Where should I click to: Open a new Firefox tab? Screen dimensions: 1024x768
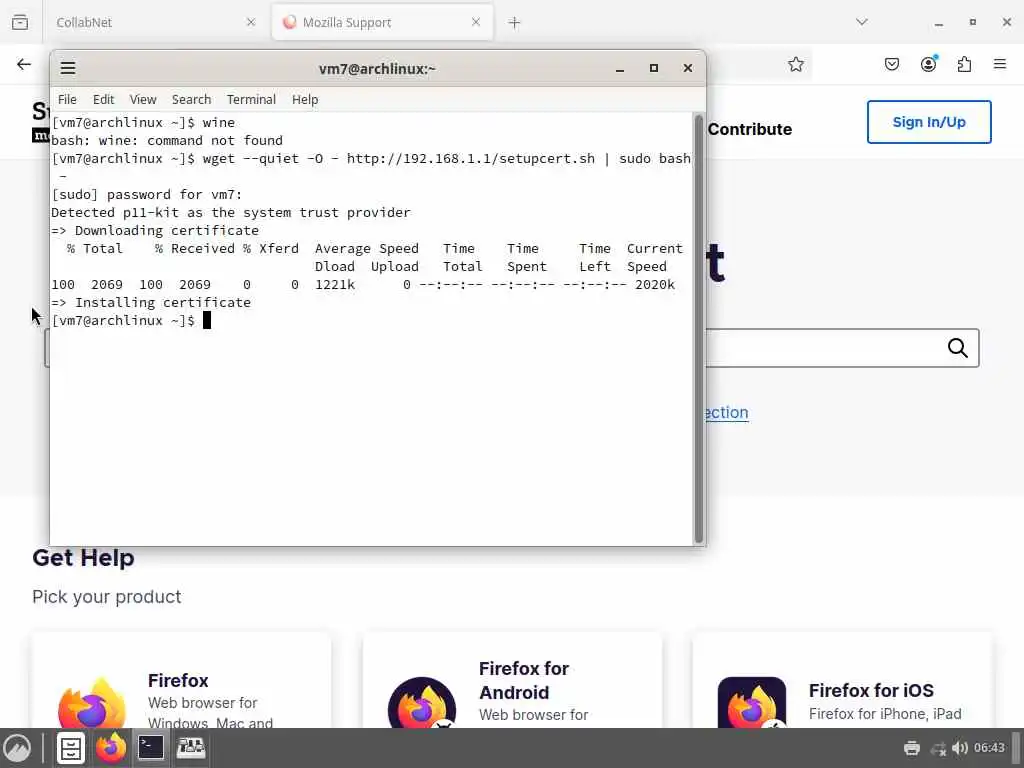click(515, 23)
